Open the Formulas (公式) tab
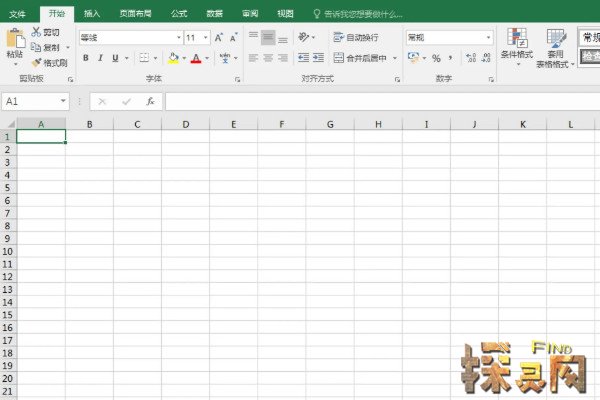The image size is (600, 400). click(178, 14)
